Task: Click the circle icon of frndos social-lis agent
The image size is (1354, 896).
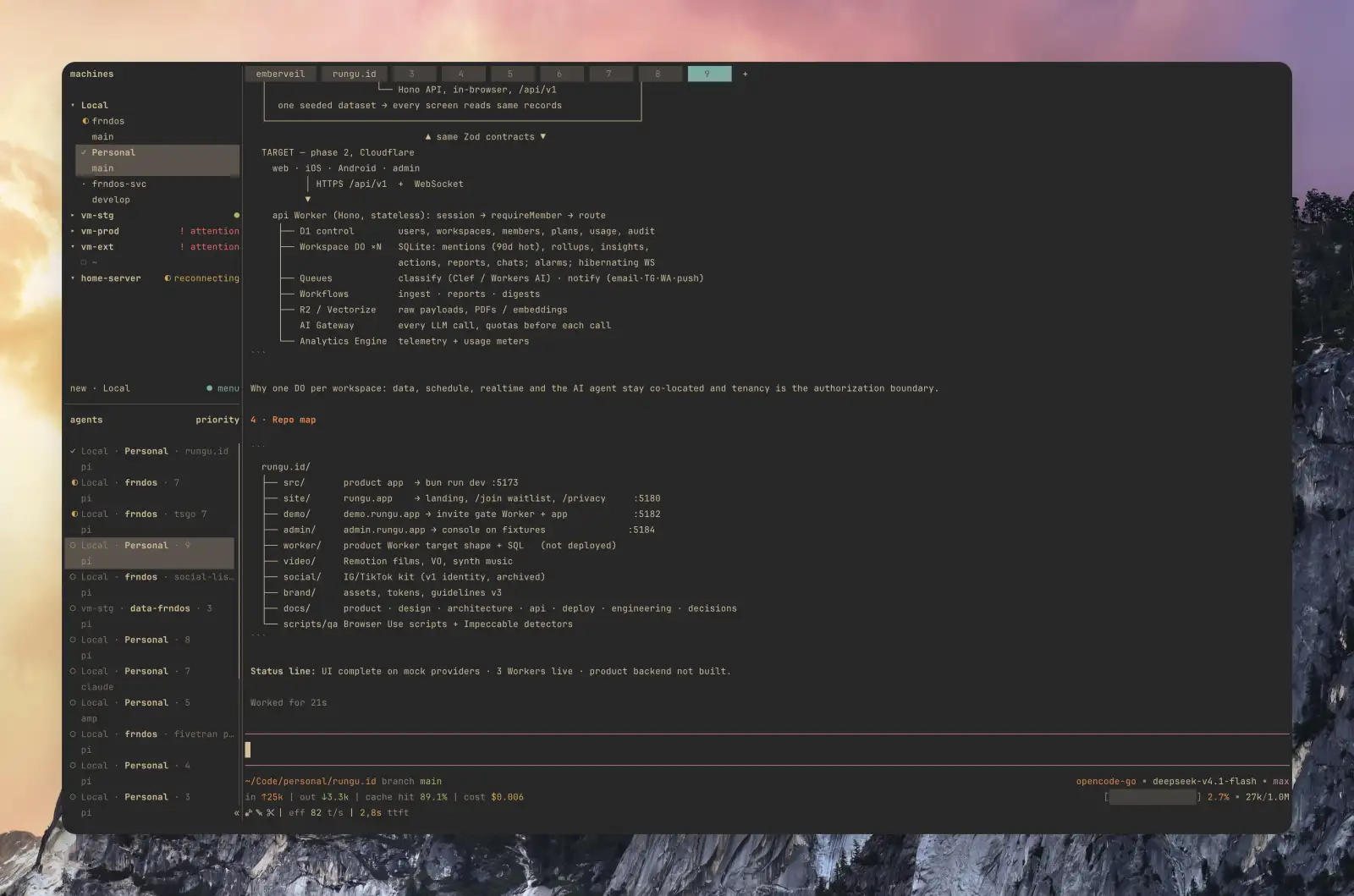Action: click(74, 577)
